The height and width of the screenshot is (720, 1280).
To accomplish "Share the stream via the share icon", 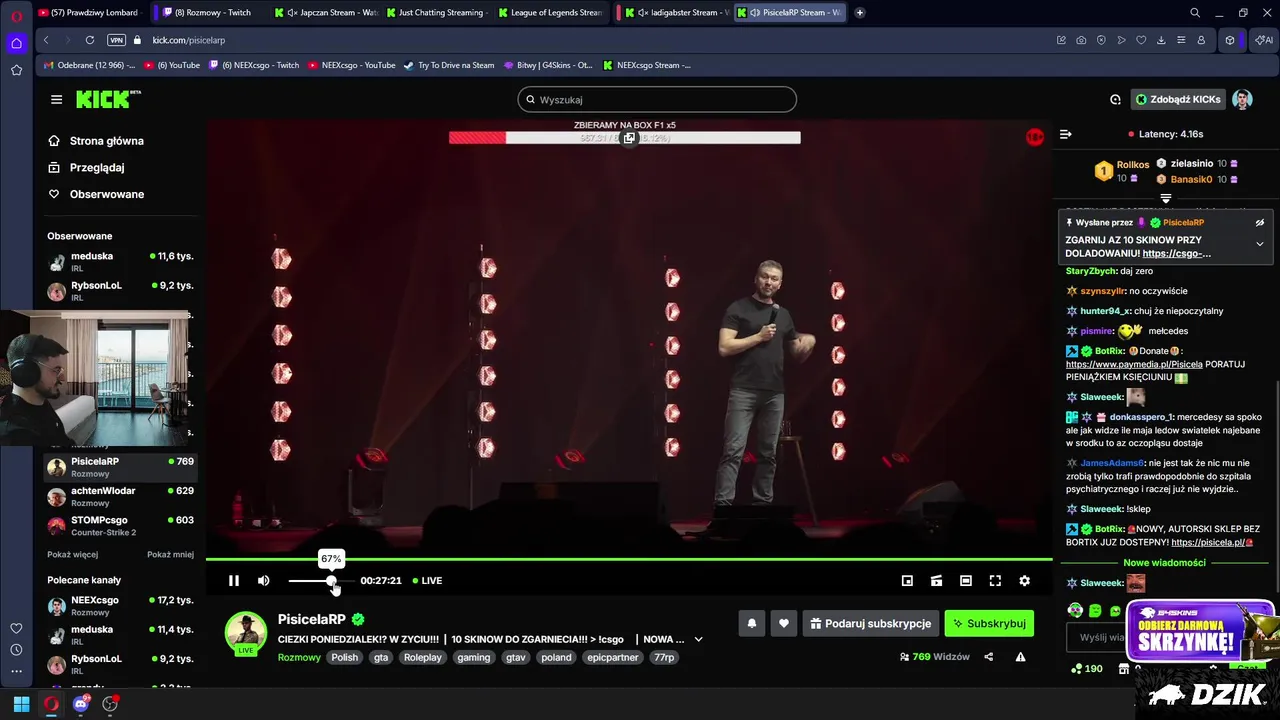I will point(989,657).
